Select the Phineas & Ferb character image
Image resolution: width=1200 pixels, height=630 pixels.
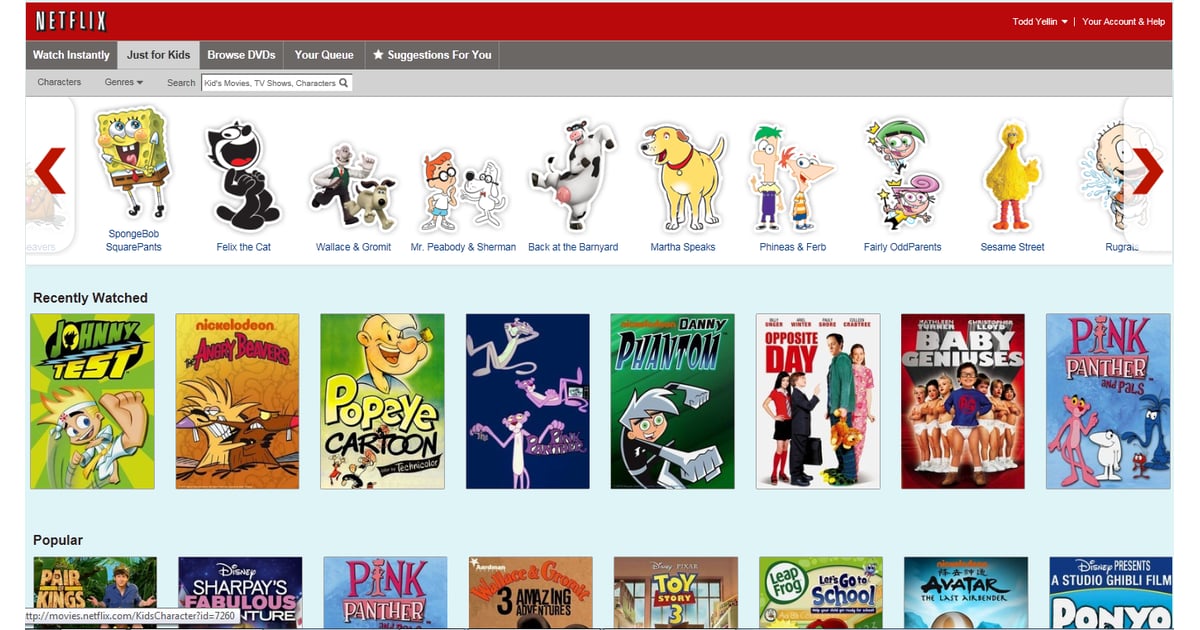(x=792, y=176)
